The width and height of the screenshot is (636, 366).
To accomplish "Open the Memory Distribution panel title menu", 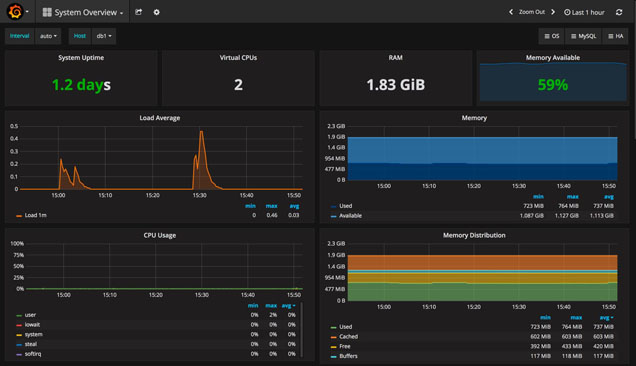I will pyautogui.click(x=474, y=235).
